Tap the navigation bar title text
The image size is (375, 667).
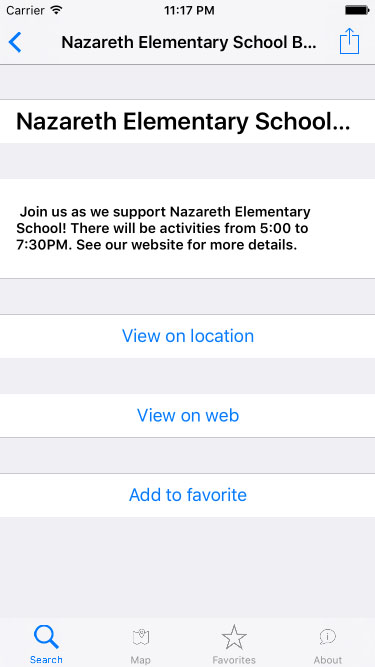[x=189, y=43]
